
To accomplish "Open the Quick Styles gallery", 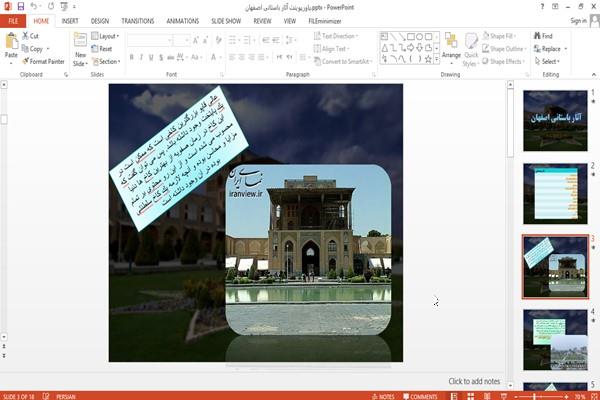I will click(471, 50).
